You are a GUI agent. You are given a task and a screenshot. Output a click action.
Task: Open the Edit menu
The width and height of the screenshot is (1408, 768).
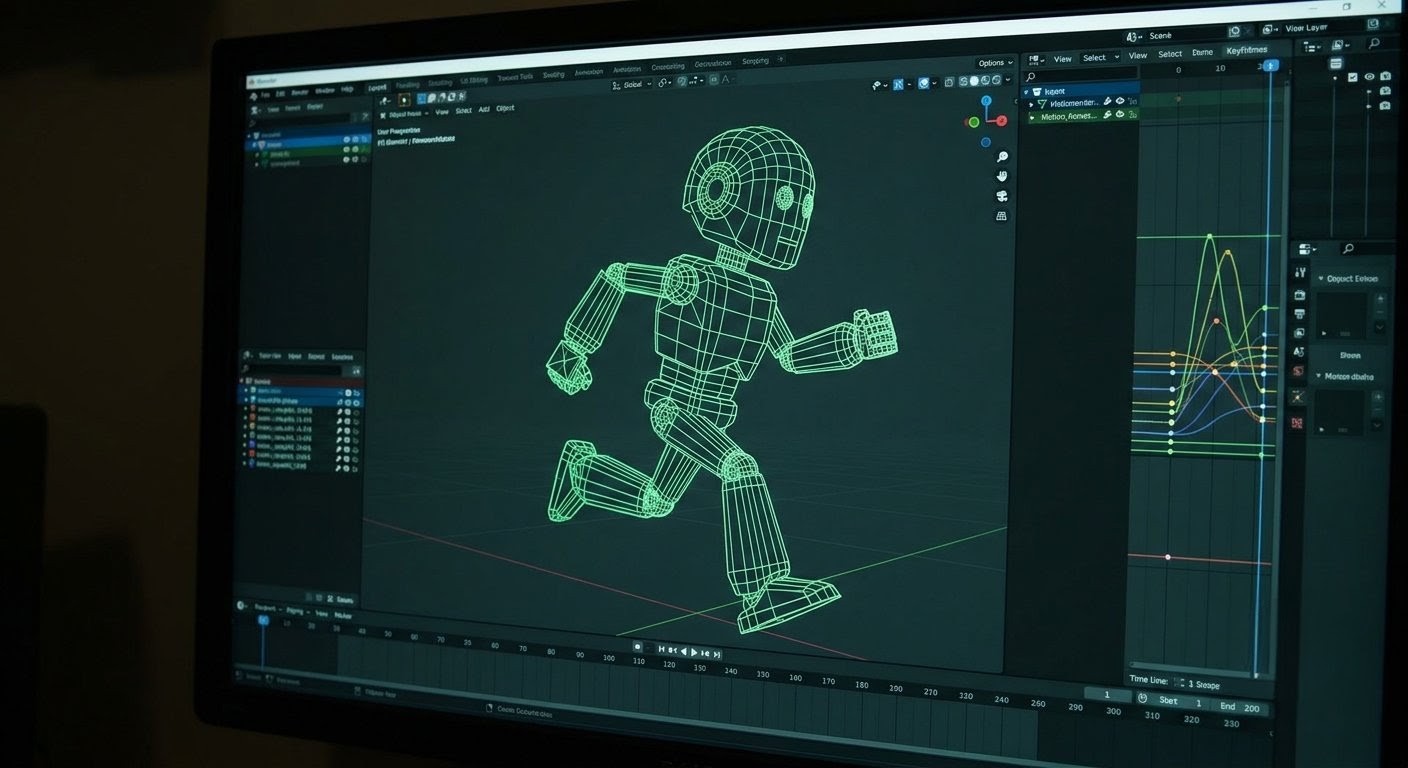point(280,94)
